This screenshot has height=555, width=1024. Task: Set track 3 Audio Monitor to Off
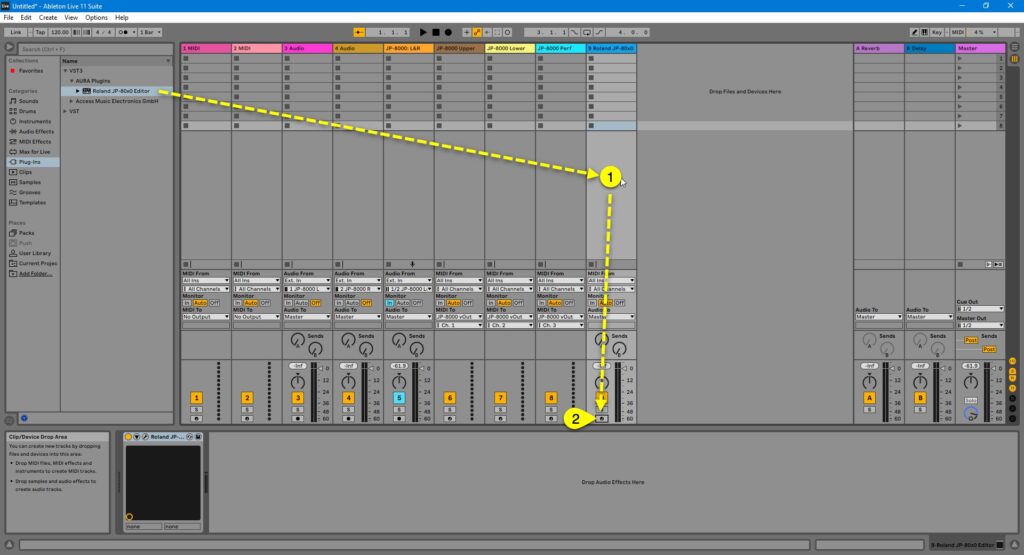(x=315, y=303)
